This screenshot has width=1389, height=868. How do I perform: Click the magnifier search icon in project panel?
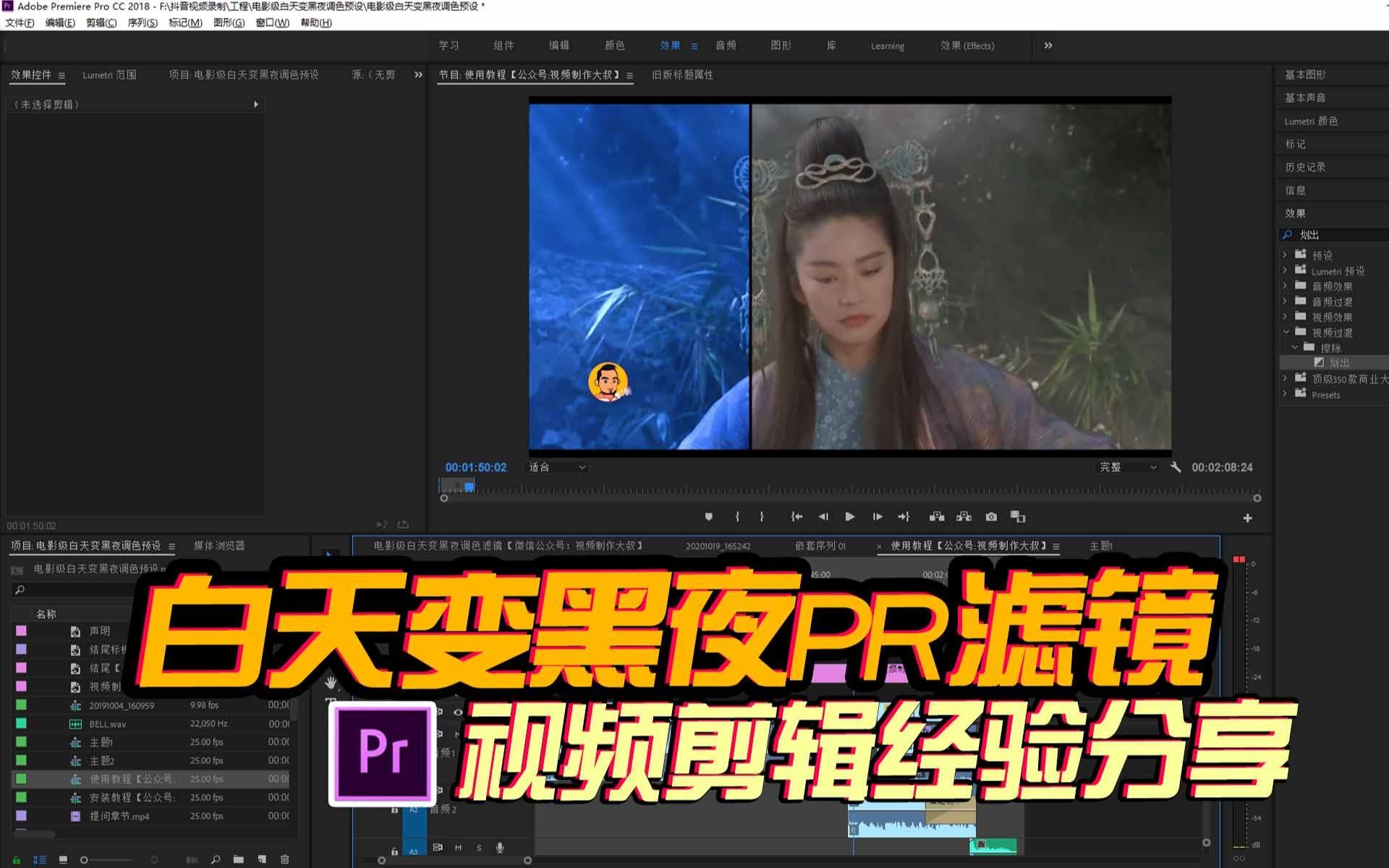tap(215, 859)
